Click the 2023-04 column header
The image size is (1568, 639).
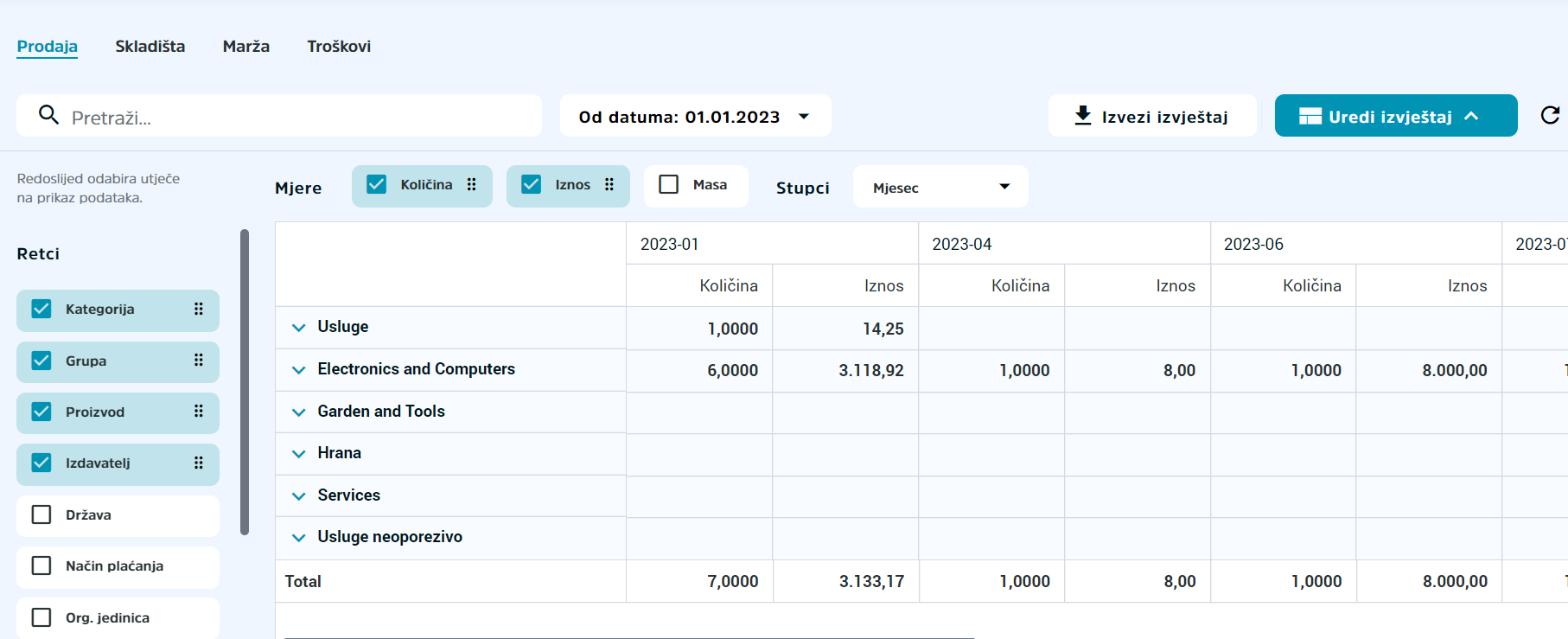pos(1064,244)
